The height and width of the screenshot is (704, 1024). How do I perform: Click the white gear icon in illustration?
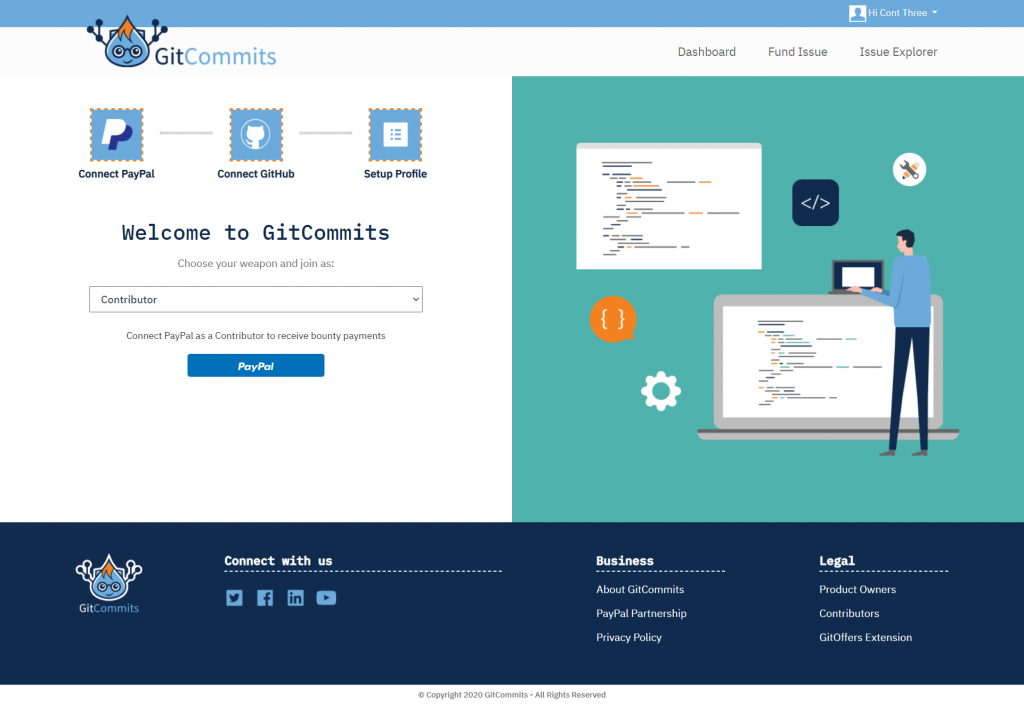(x=661, y=391)
